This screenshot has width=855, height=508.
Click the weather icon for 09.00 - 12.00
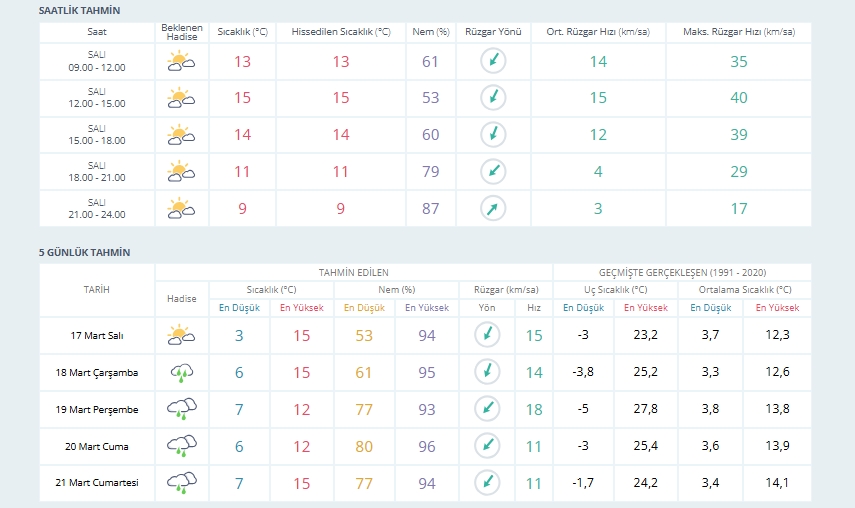(x=181, y=62)
